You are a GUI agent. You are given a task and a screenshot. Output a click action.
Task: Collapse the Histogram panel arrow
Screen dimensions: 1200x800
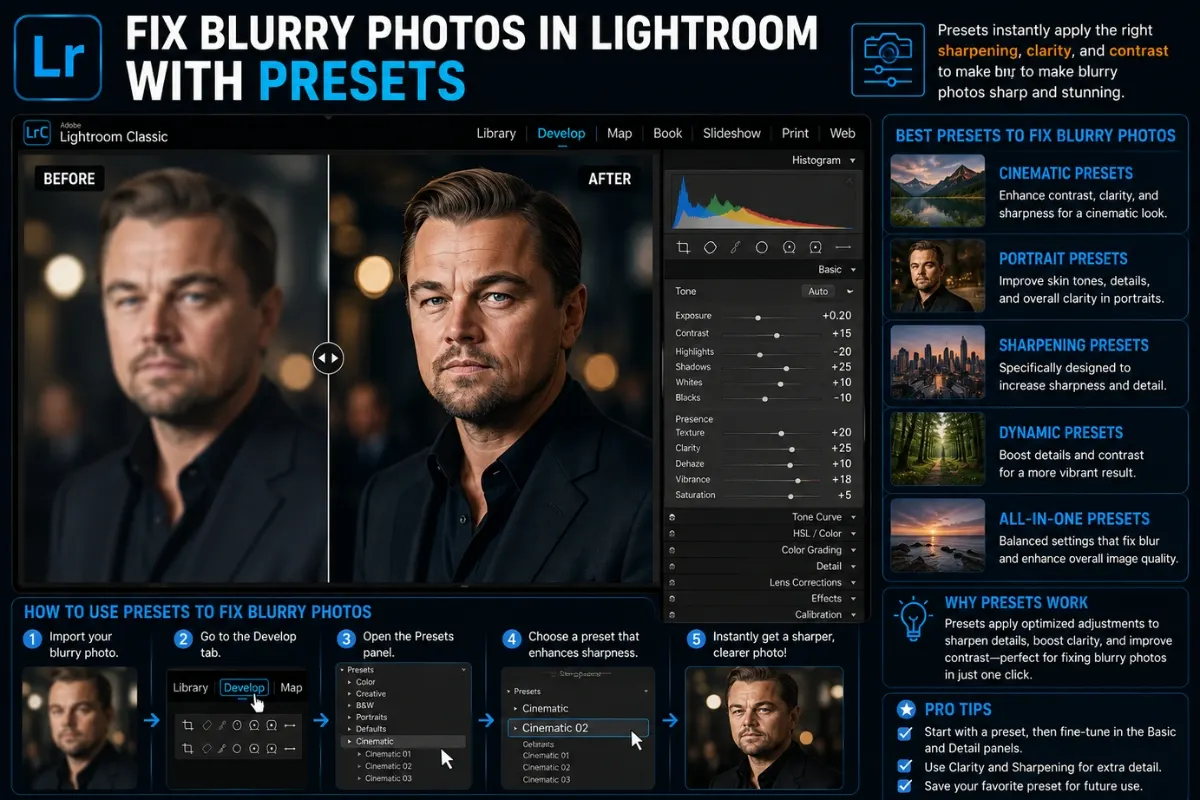point(852,160)
